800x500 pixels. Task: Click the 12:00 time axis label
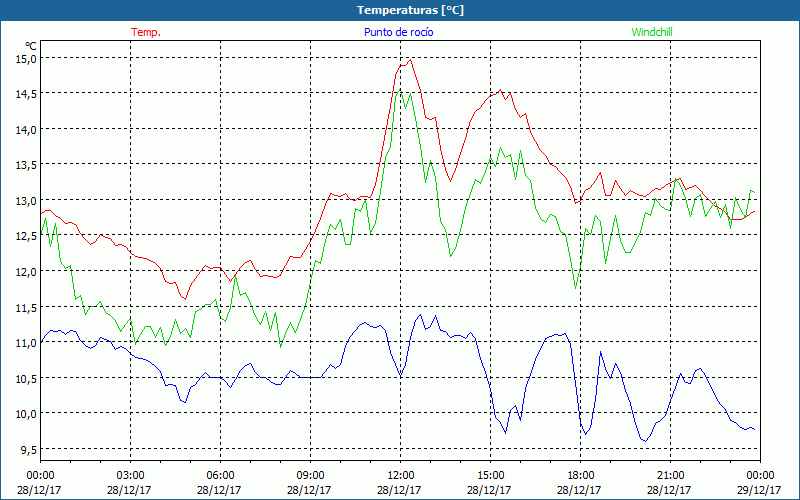(401, 476)
